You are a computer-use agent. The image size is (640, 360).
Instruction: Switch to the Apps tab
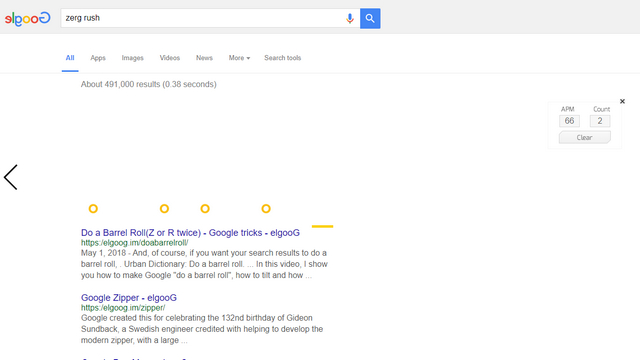point(98,58)
